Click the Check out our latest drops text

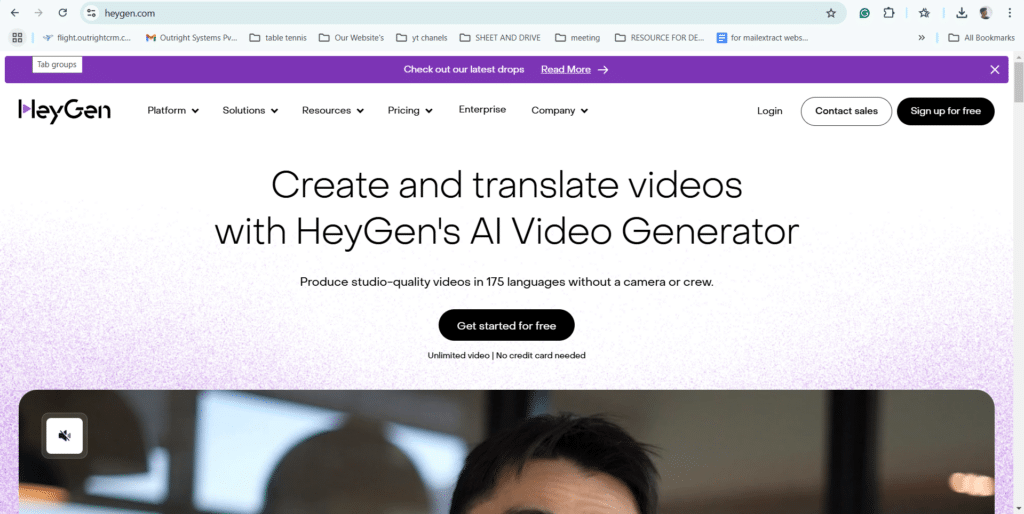tap(464, 69)
